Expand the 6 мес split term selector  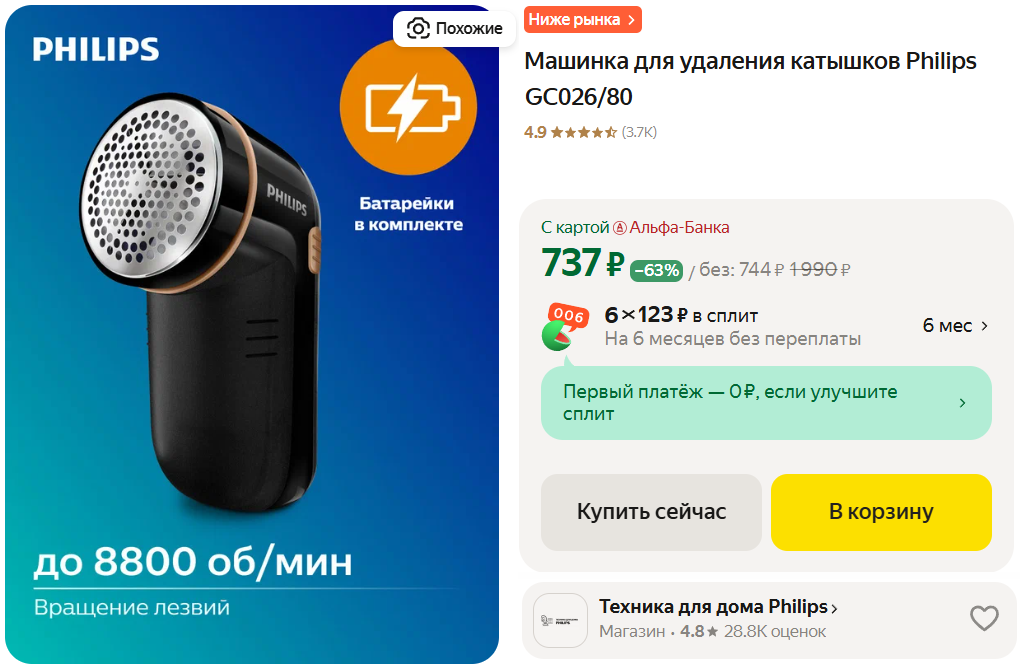click(x=955, y=326)
